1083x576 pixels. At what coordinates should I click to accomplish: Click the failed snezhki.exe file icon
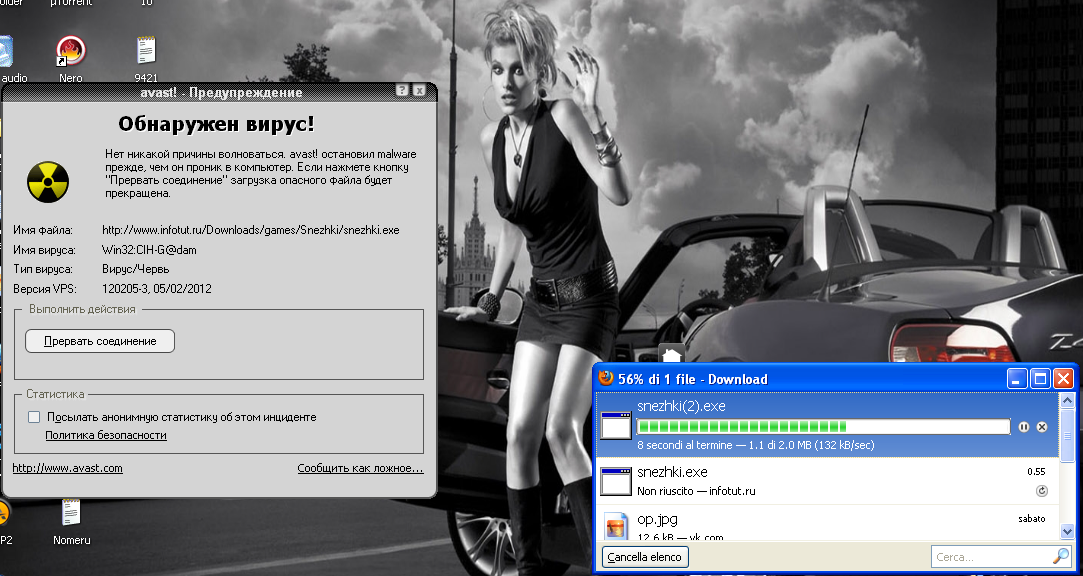616,481
